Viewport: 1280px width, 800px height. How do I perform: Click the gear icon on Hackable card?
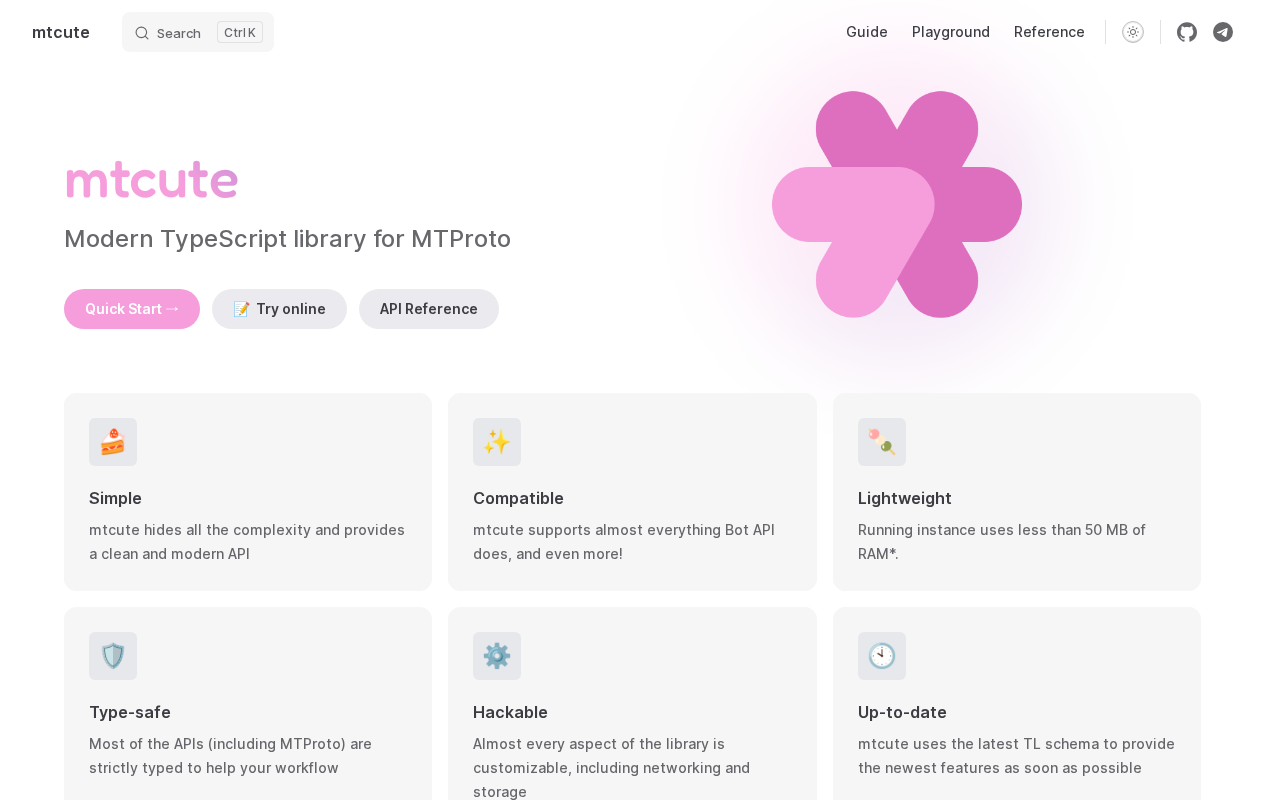497,656
